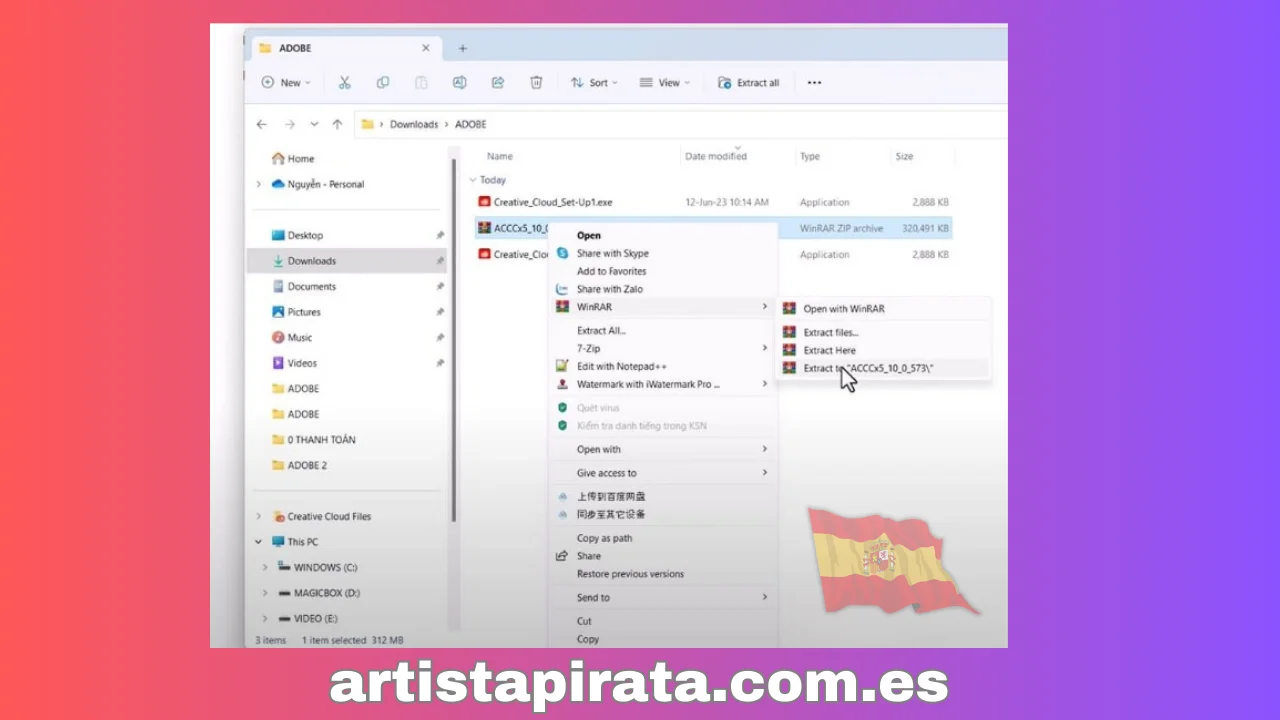Open recent locations dropdown arrow
Screen dimensions: 1280x720
(x=314, y=124)
